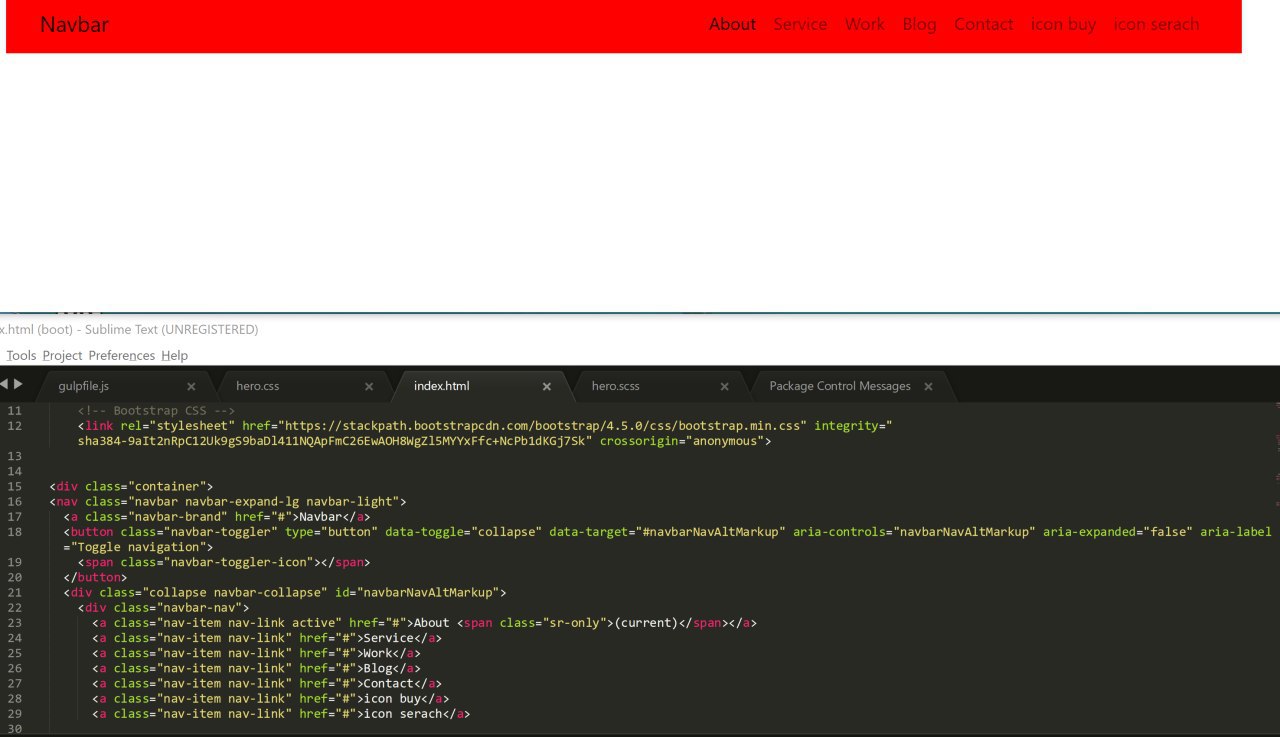Close the Package Control Messages tab
Screen dimensions: 1280x737
pos(928,387)
